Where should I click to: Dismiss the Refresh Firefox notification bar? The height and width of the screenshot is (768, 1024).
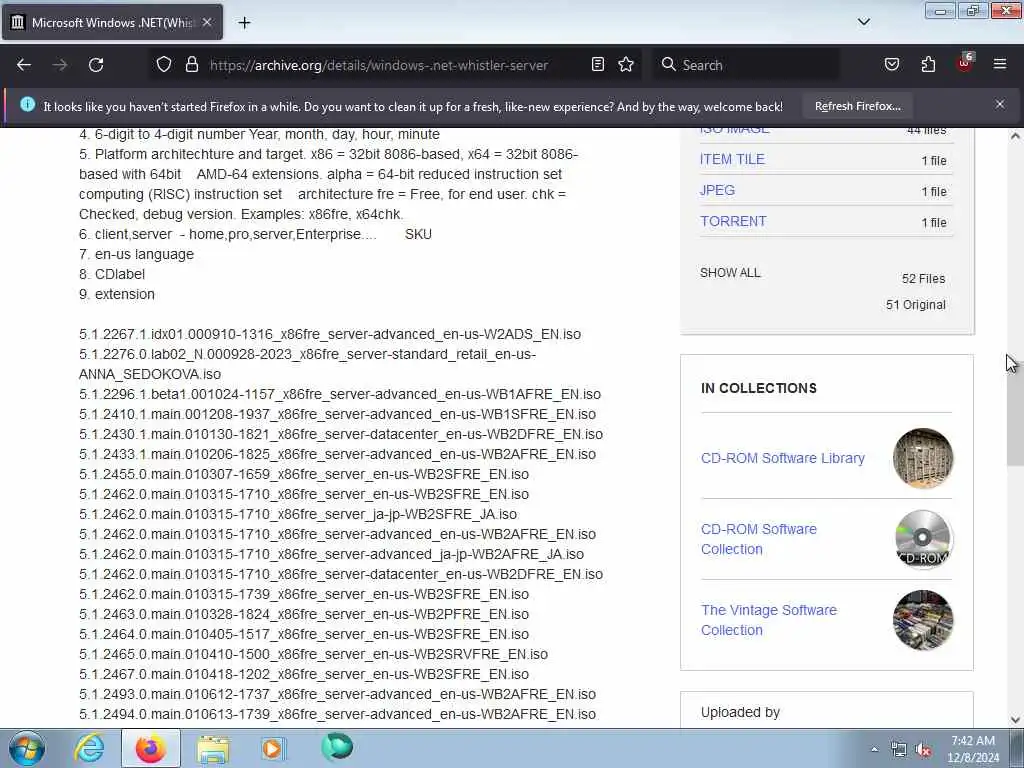(1000, 104)
